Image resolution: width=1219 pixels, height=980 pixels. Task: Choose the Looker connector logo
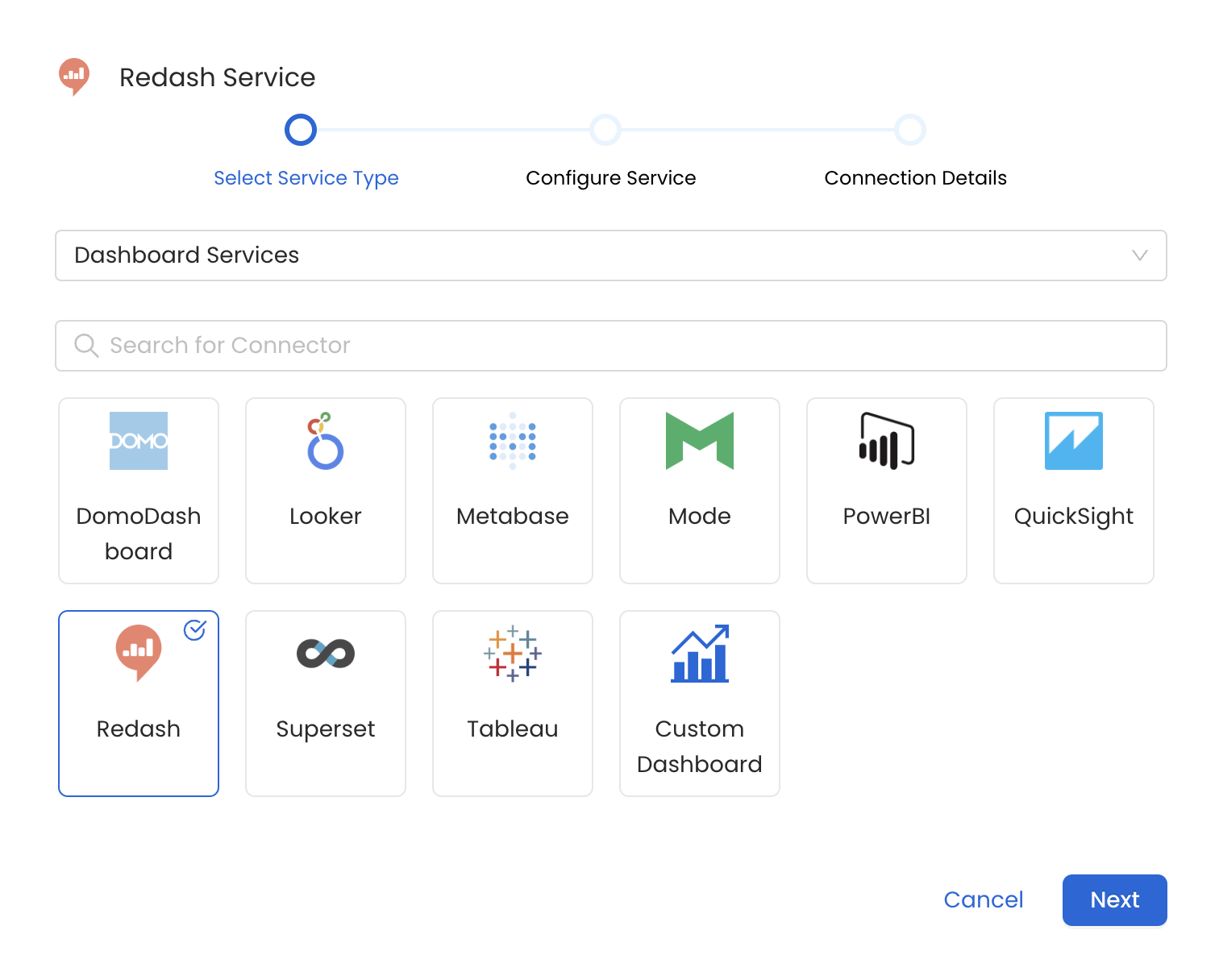tap(326, 441)
